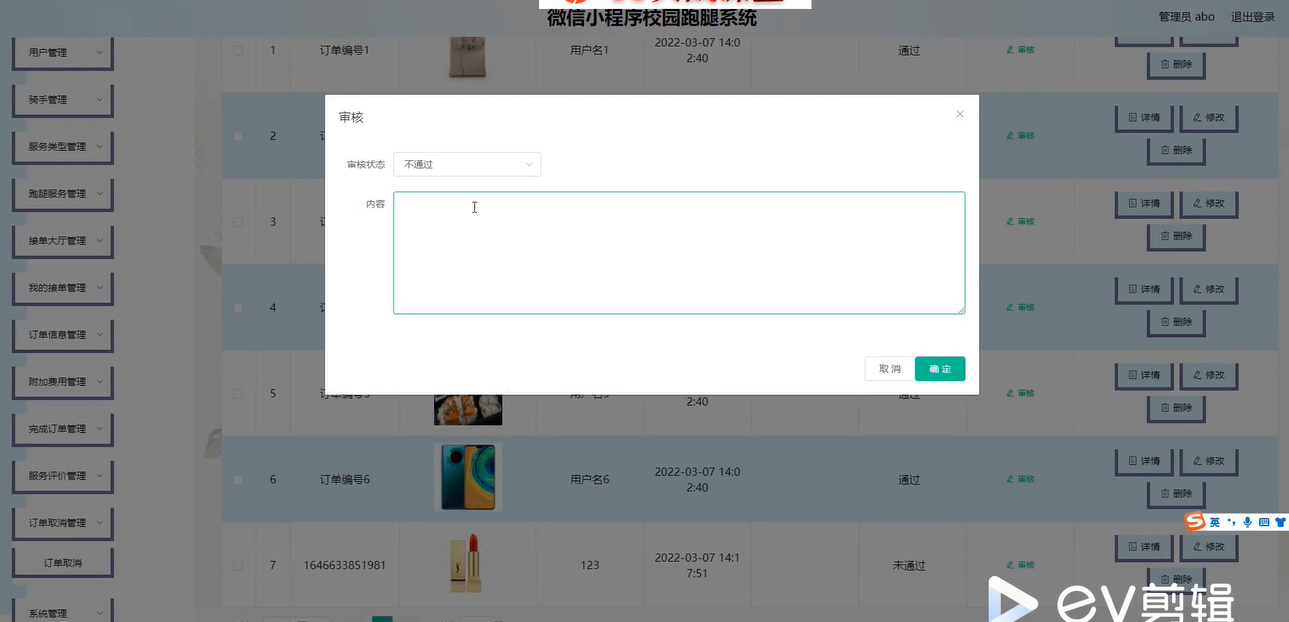Screen dimensions: 1289x622
Task: Click the user cell showing 123
Action: (x=590, y=565)
